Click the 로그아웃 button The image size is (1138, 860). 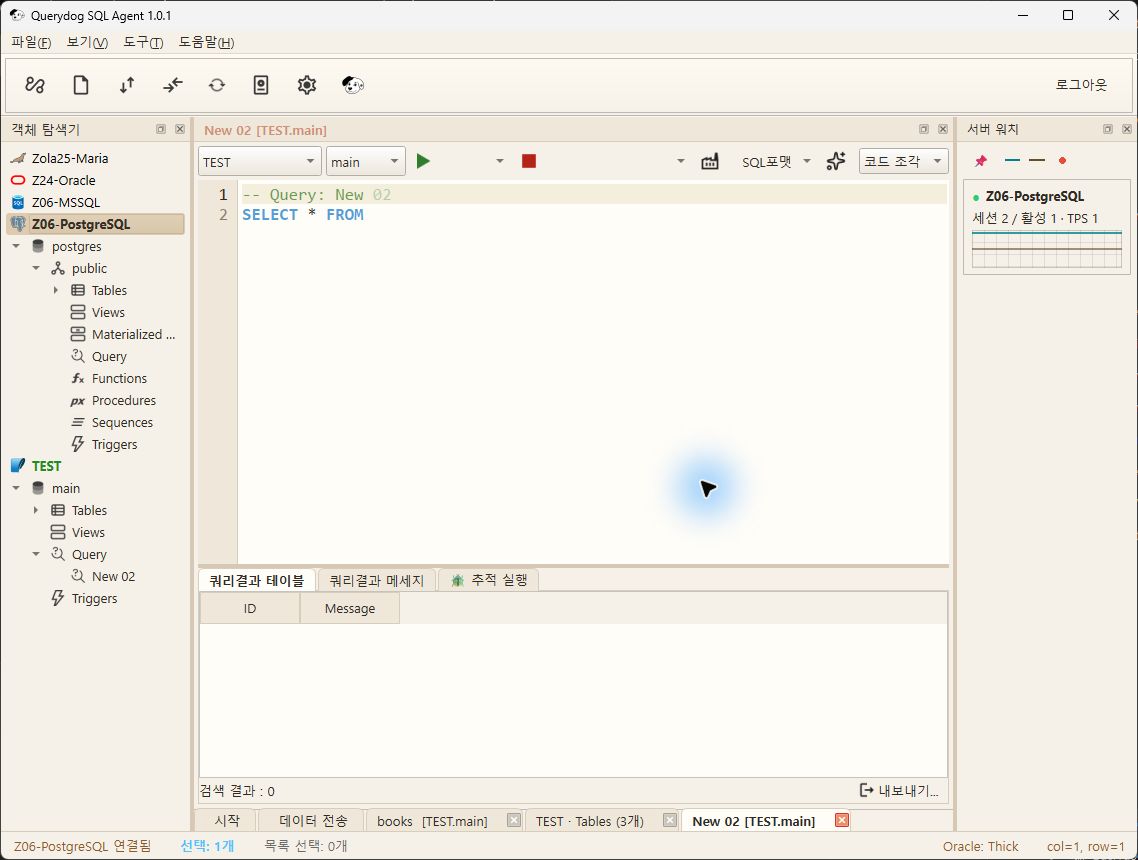[x=1081, y=85]
